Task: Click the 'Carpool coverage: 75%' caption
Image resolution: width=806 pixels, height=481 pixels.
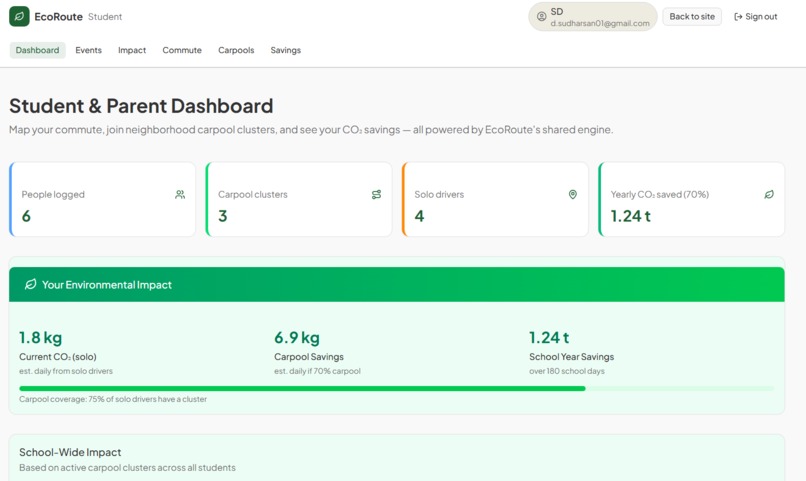Action: (113, 399)
